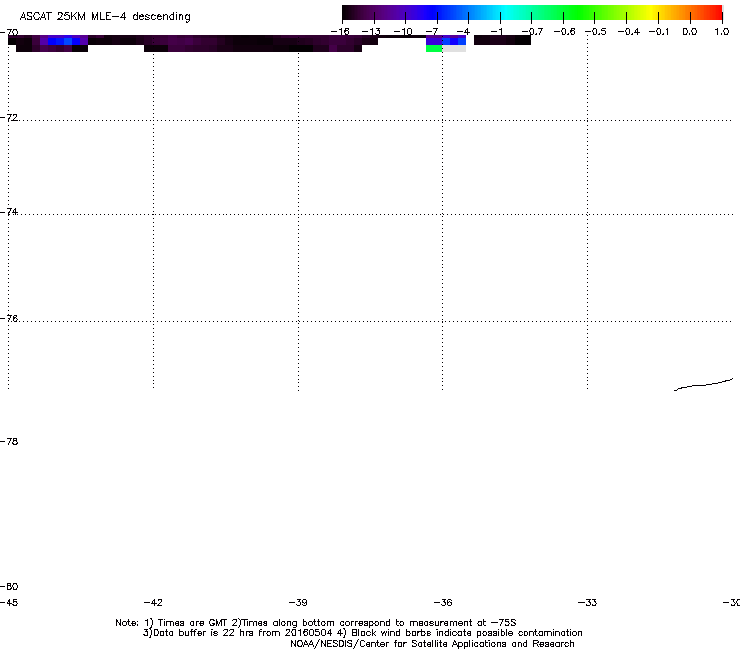Click the "NOAA/NESDIS/Center for Satellite Applications and Research" credit
740x650 pixels.
tap(432, 644)
